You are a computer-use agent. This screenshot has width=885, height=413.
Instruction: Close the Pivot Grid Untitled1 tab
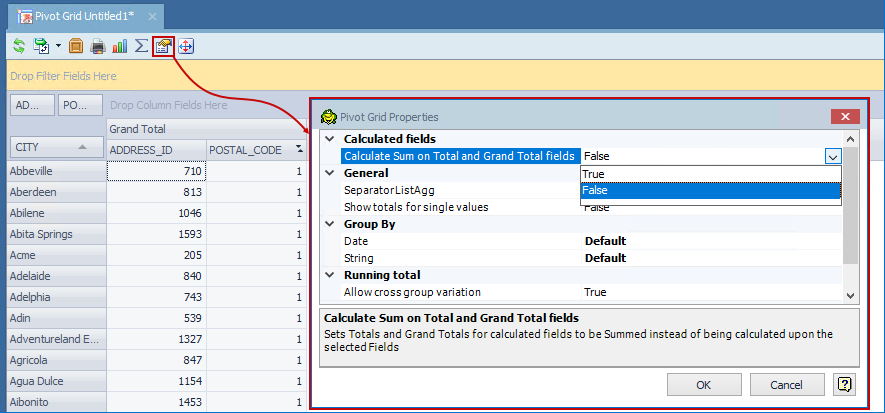pyautogui.click(x=152, y=16)
